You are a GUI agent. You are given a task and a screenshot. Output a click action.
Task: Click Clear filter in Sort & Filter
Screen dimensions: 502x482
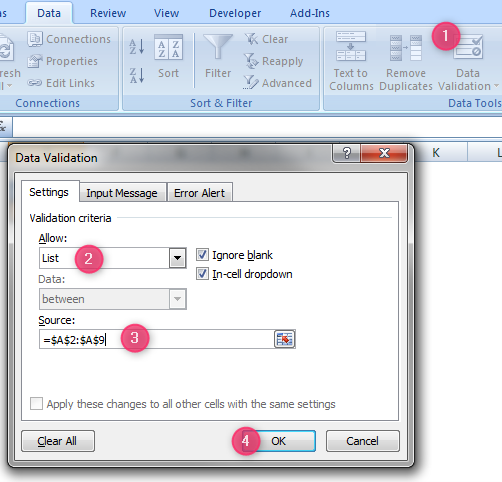click(x=266, y=39)
